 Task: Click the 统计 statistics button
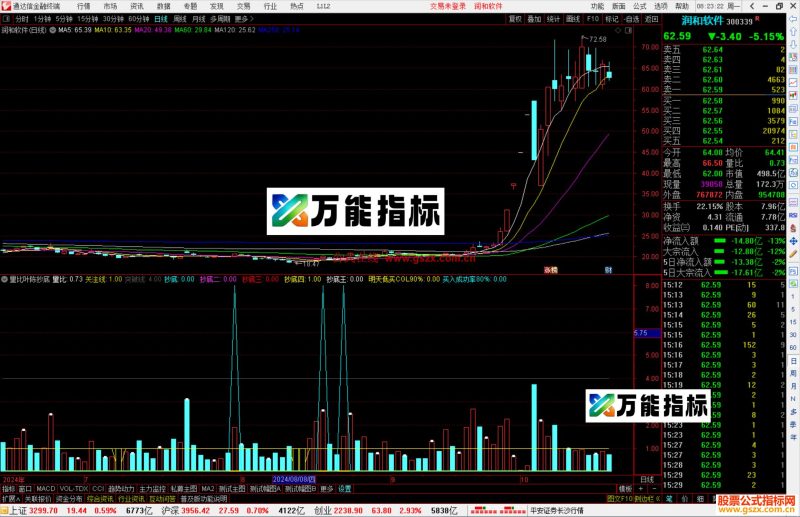(554, 19)
